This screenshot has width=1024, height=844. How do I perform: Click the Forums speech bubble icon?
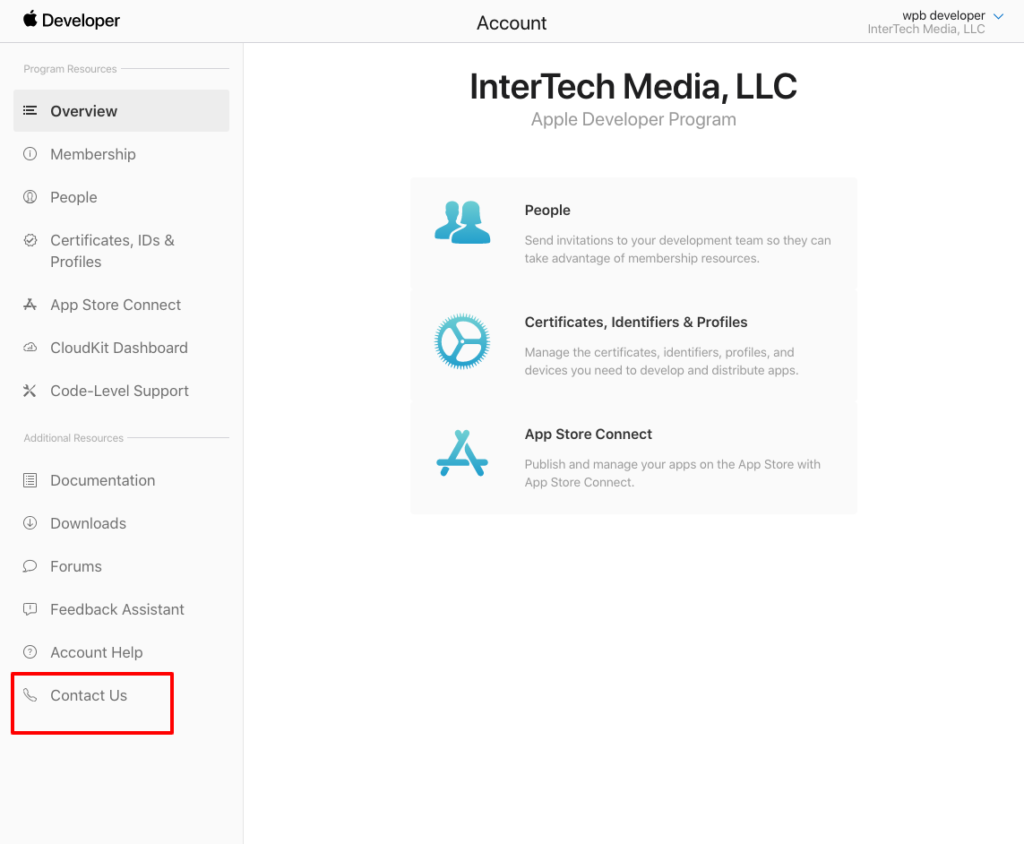tap(30, 566)
